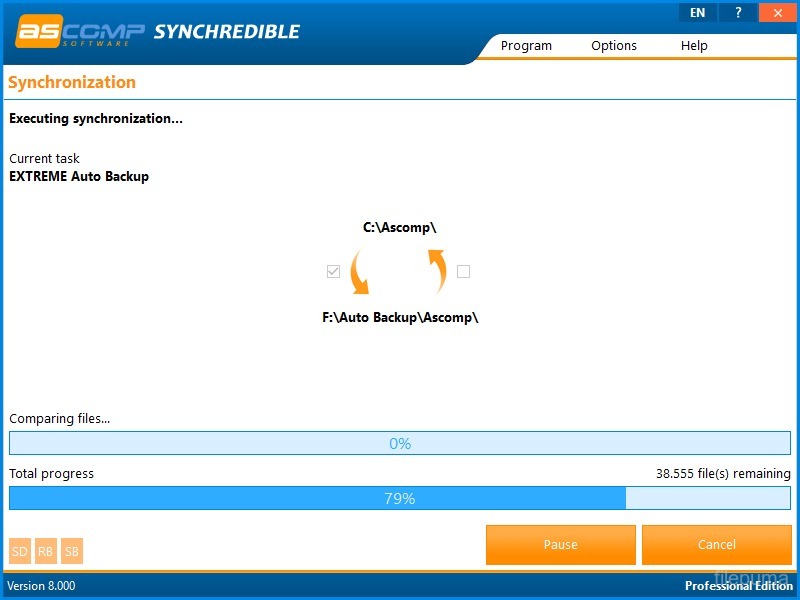This screenshot has width=800, height=600.
Task: Enable the unchecked target-to-source direction checkbox
Action: pos(463,271)
